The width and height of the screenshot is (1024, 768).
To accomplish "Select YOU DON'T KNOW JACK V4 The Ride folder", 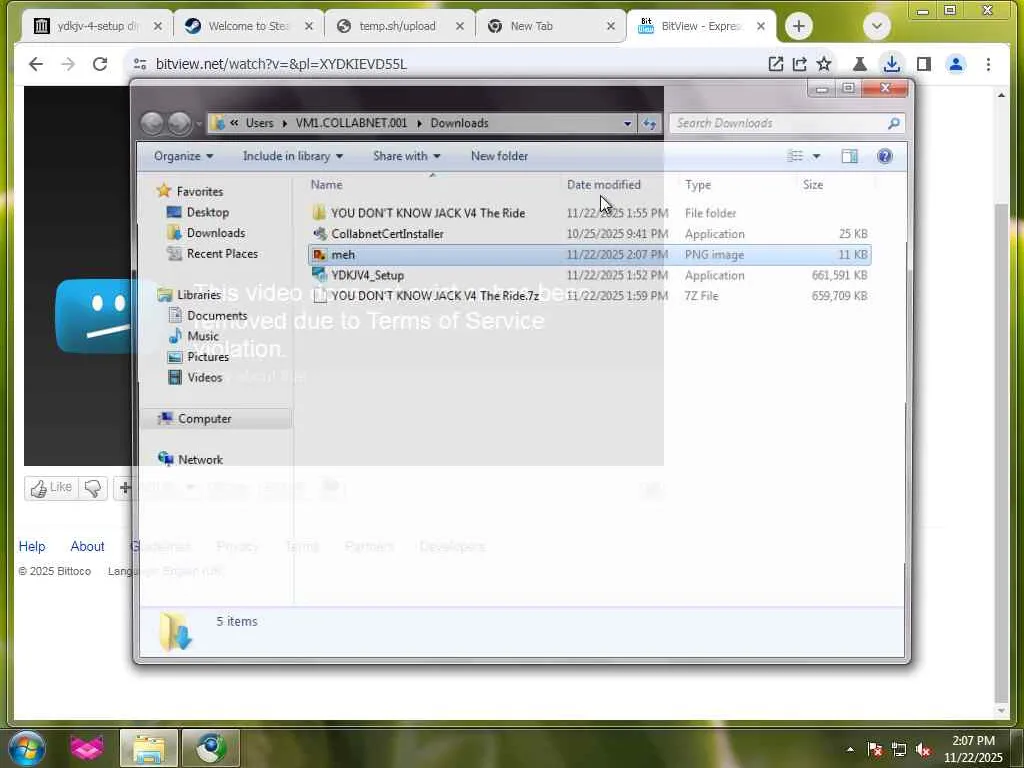I will (x=589, y=213).
